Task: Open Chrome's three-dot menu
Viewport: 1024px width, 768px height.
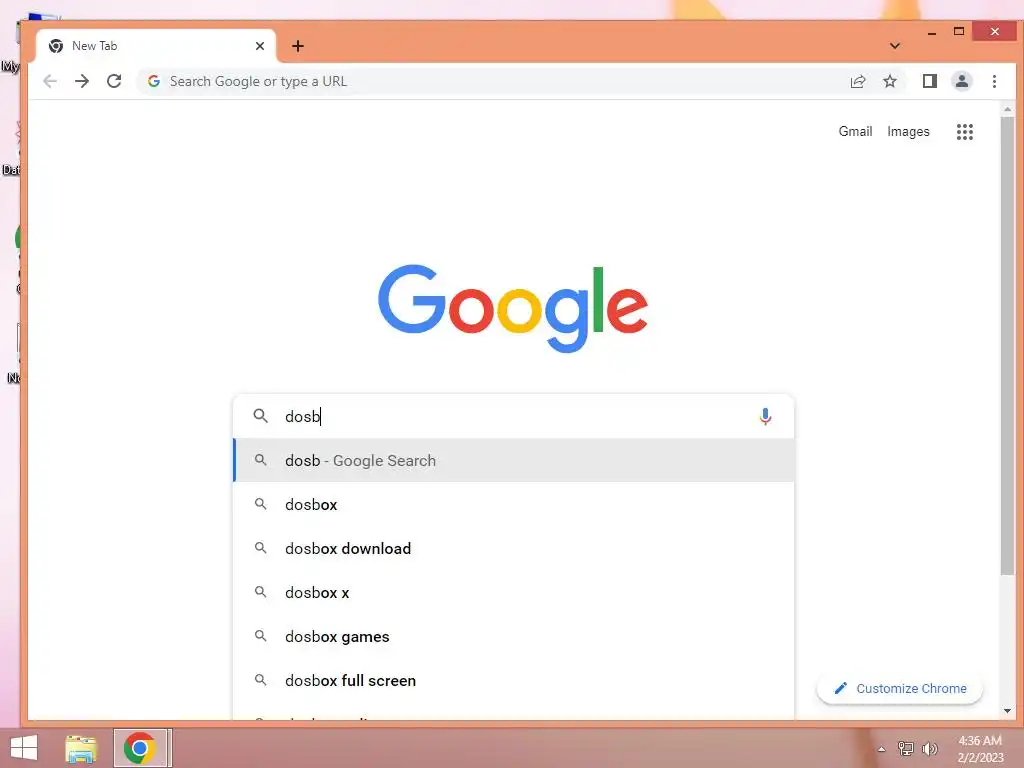Action: tap(994, 82)
